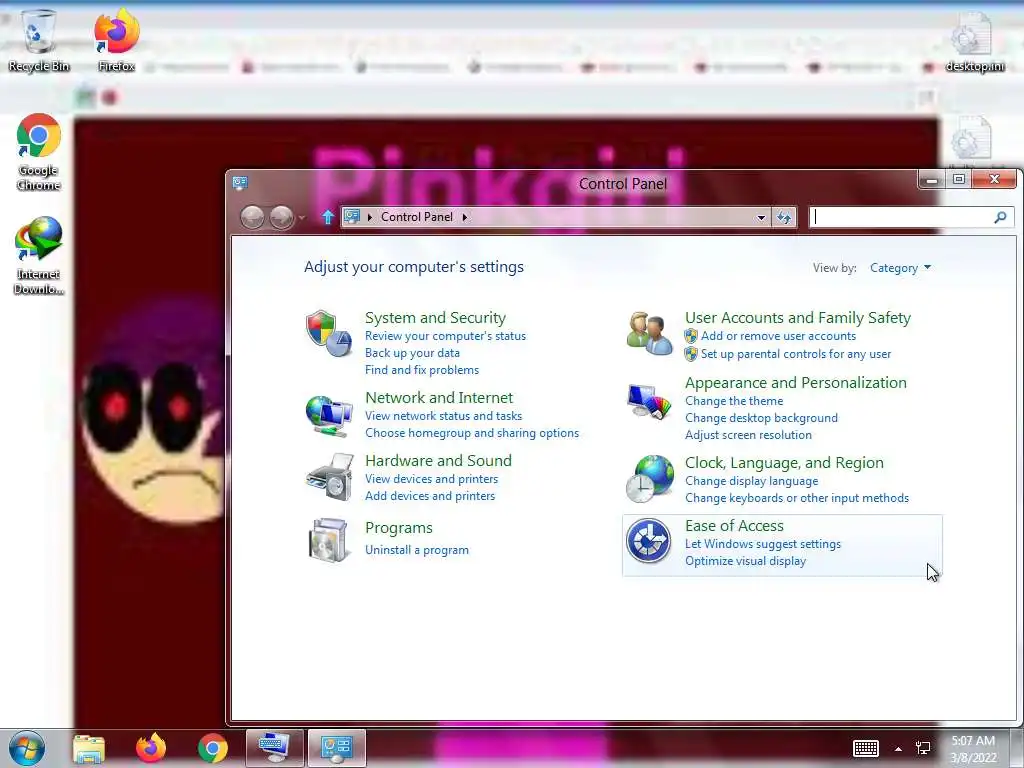Click Let Windows suggest settings

[x=762, y=544]
